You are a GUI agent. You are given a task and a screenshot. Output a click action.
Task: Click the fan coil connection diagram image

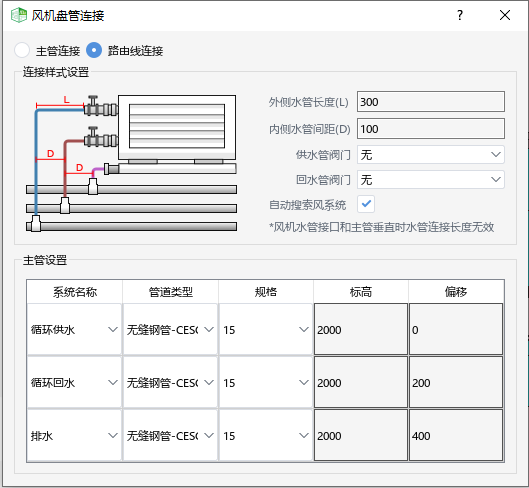(132, 163)
